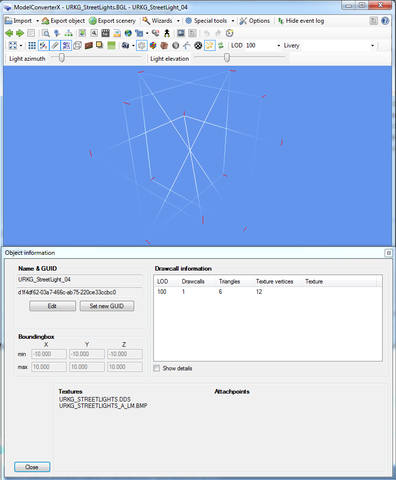Open the LOD 100 combo box
The width and height of the screenshot is (396, 480).
[263, 45]
